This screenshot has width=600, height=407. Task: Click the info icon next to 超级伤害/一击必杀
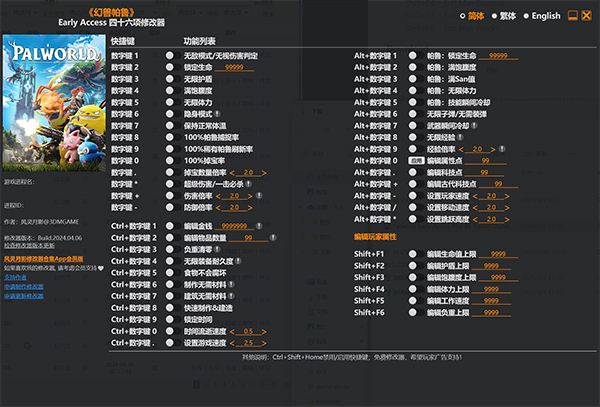point(249,184)
